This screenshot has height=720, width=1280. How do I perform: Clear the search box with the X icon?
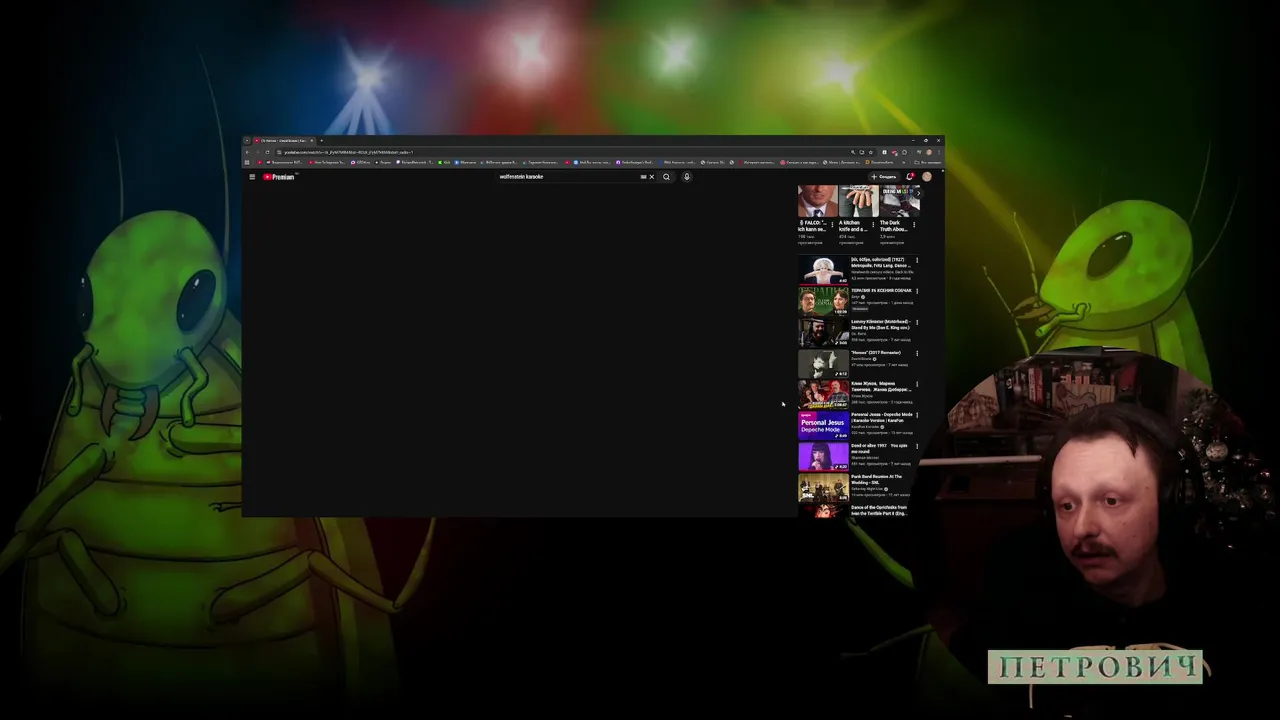(x=651, y=177)
